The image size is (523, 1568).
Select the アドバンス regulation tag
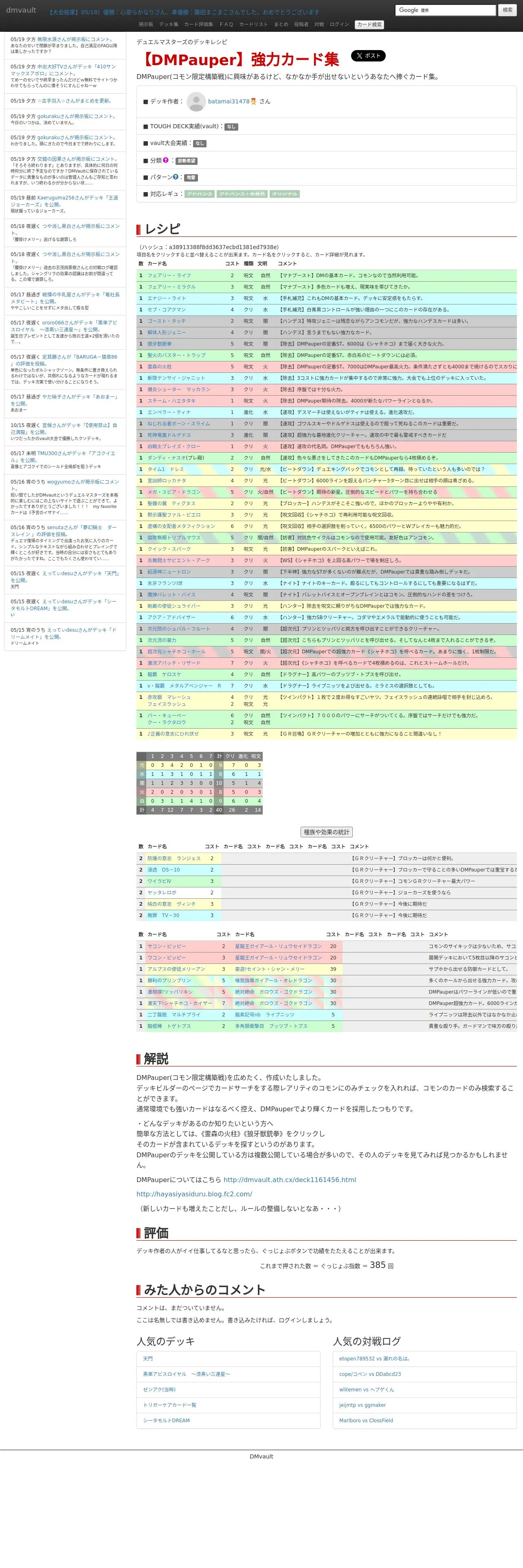pos(200,194)
